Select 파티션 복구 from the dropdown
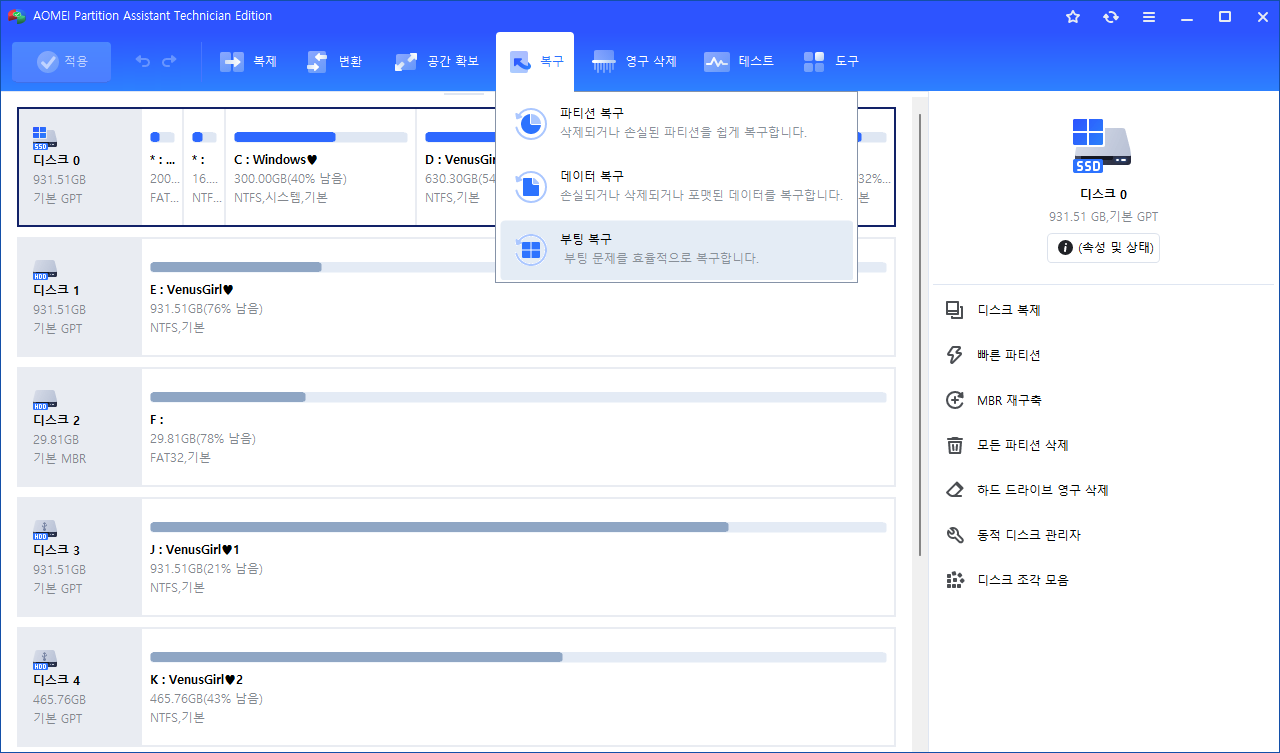Screen dimensions: 1280x753 (x=677, y=123)
